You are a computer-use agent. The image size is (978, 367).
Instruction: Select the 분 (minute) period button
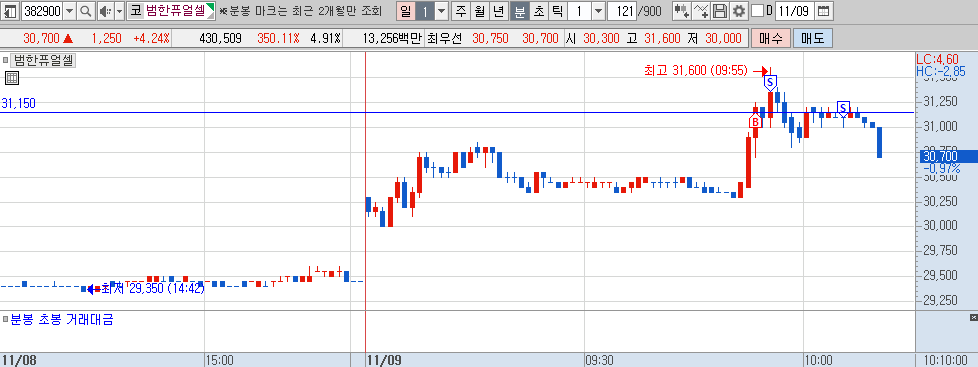click(520, 11)
